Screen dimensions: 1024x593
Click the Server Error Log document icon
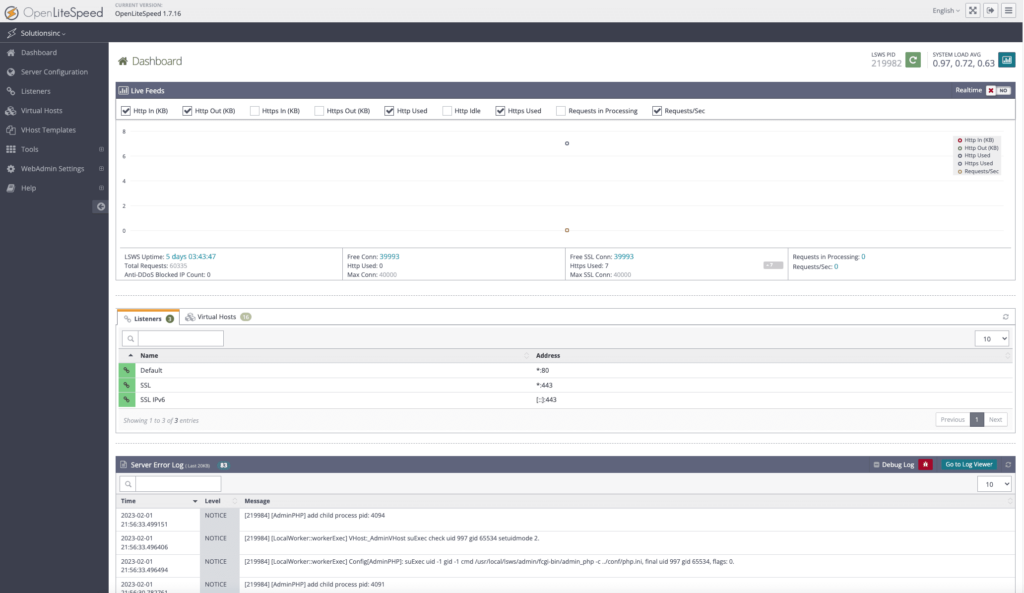(123, 465)
